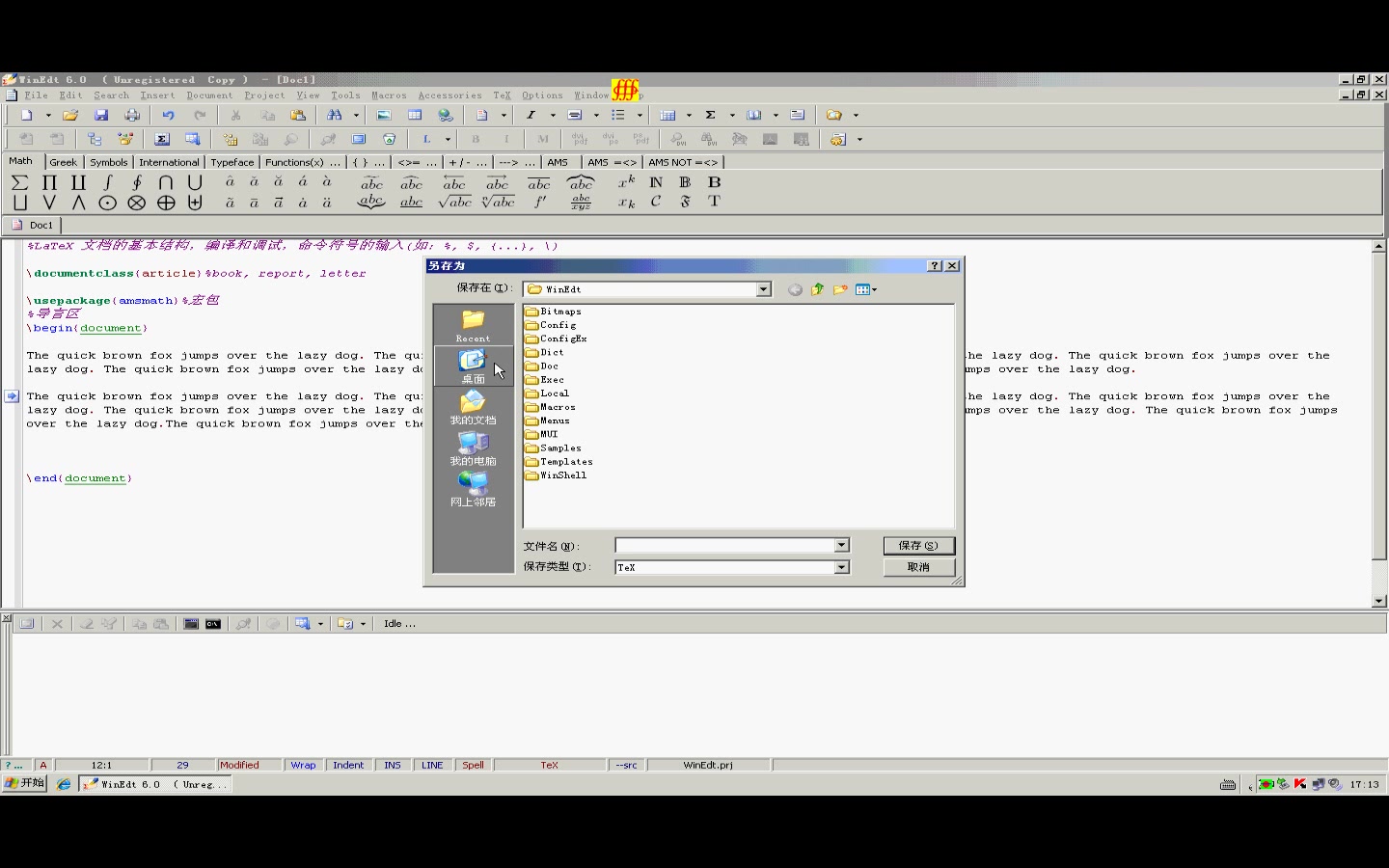The height and width of the screenshot is (868, 1389).
Task: Click the 取消 cancel button
Action: (x=918, y=567)
